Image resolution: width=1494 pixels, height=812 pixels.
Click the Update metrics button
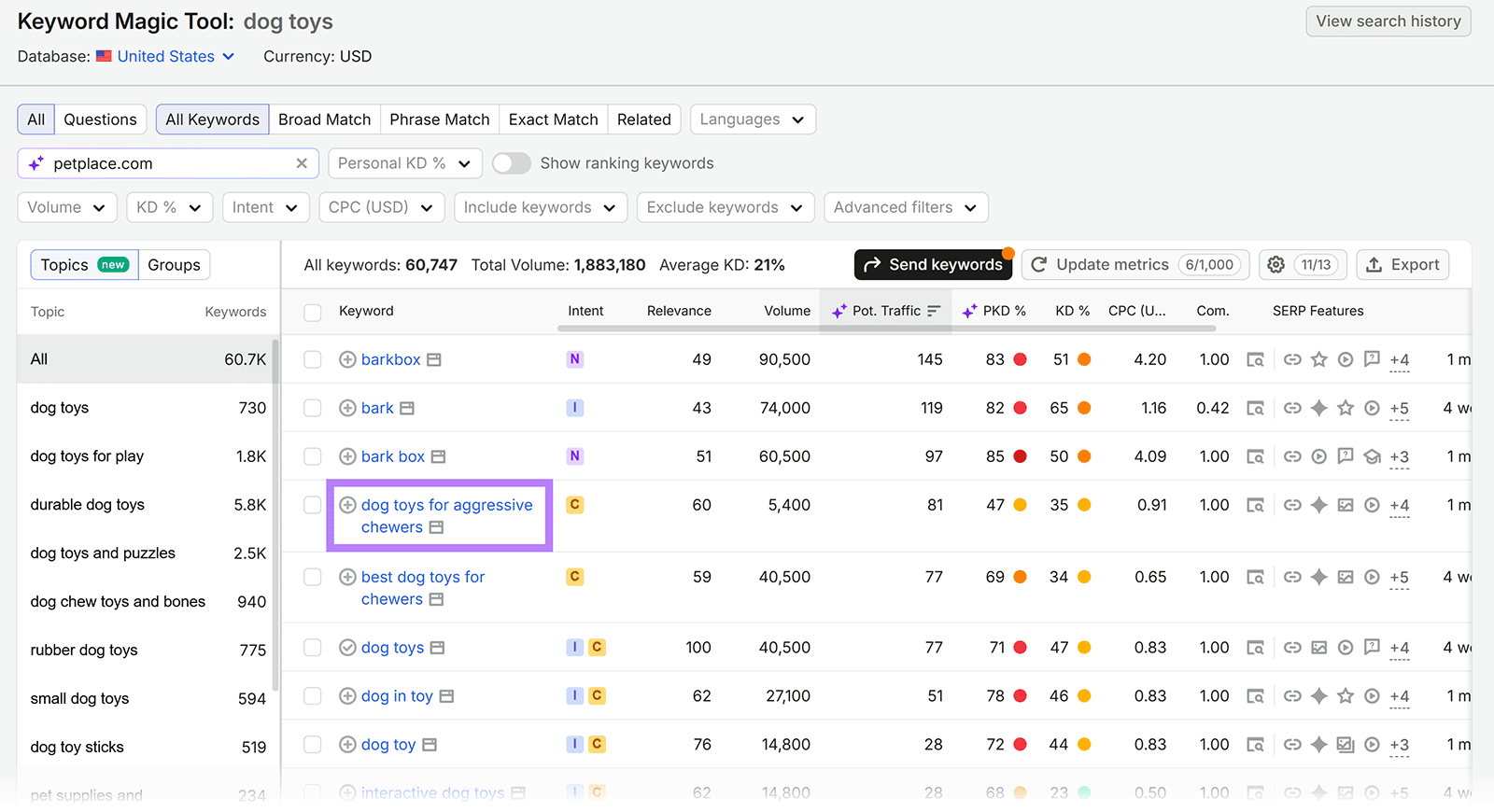click(1135, 265)
